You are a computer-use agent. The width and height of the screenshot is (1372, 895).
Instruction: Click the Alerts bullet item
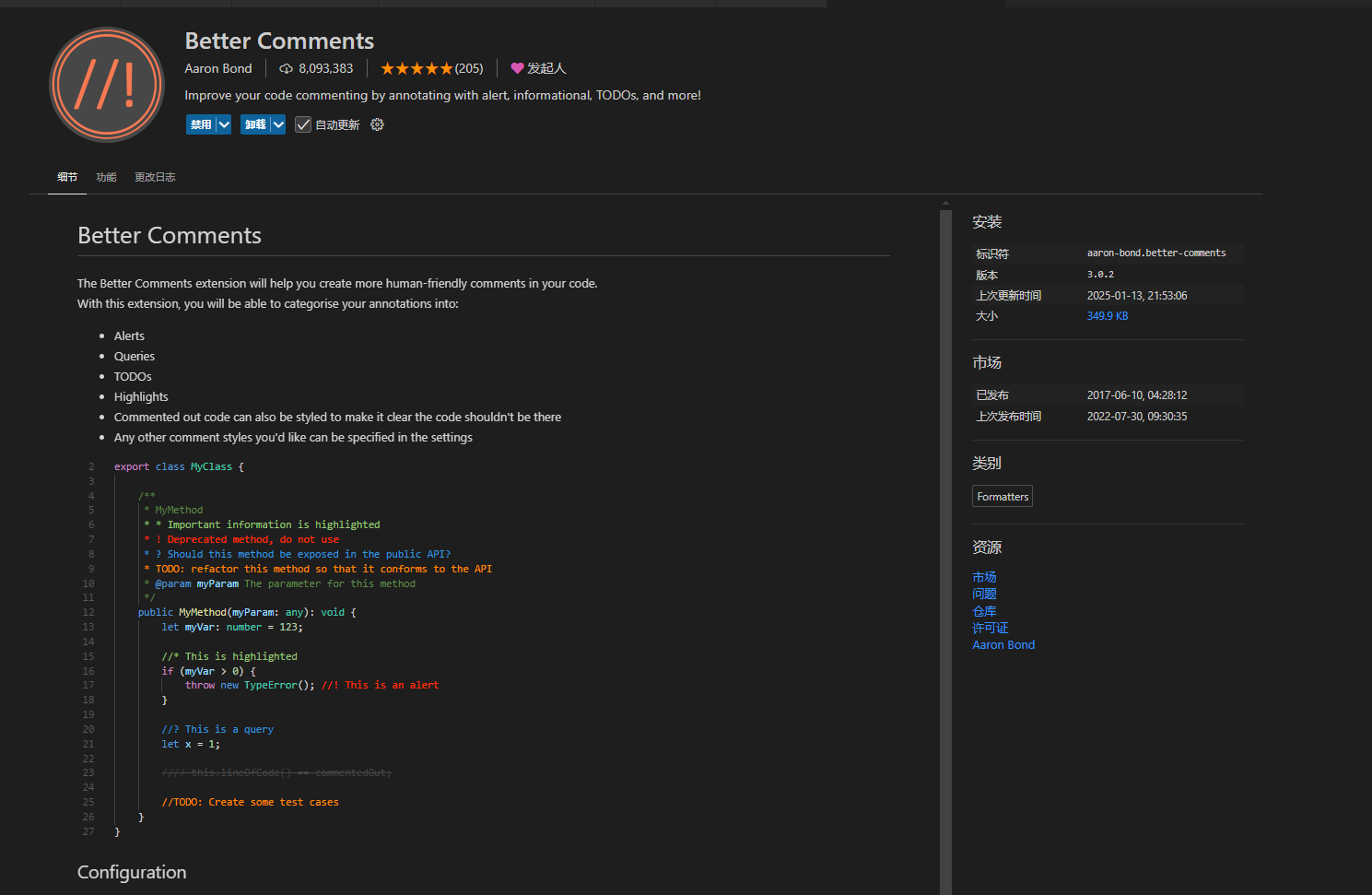pyautogui.click(x=129, y=336)
